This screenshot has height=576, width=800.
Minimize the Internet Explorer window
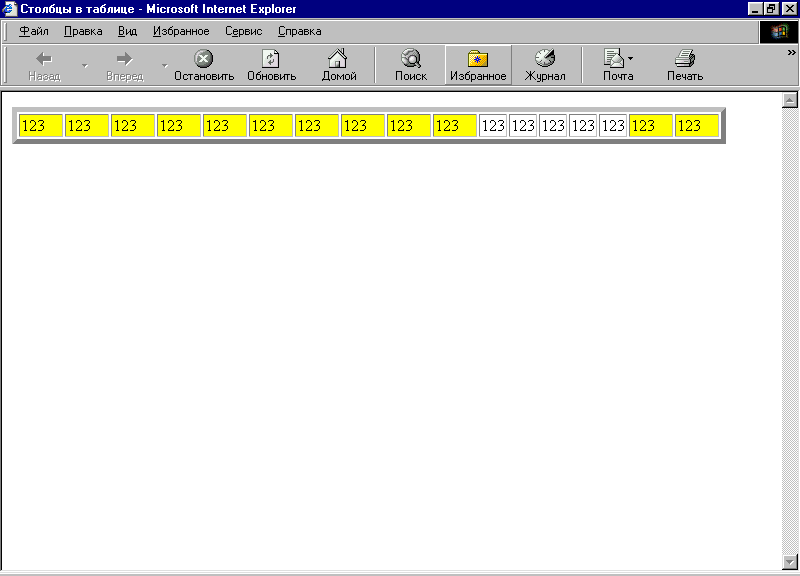click(x=755, y=9)
